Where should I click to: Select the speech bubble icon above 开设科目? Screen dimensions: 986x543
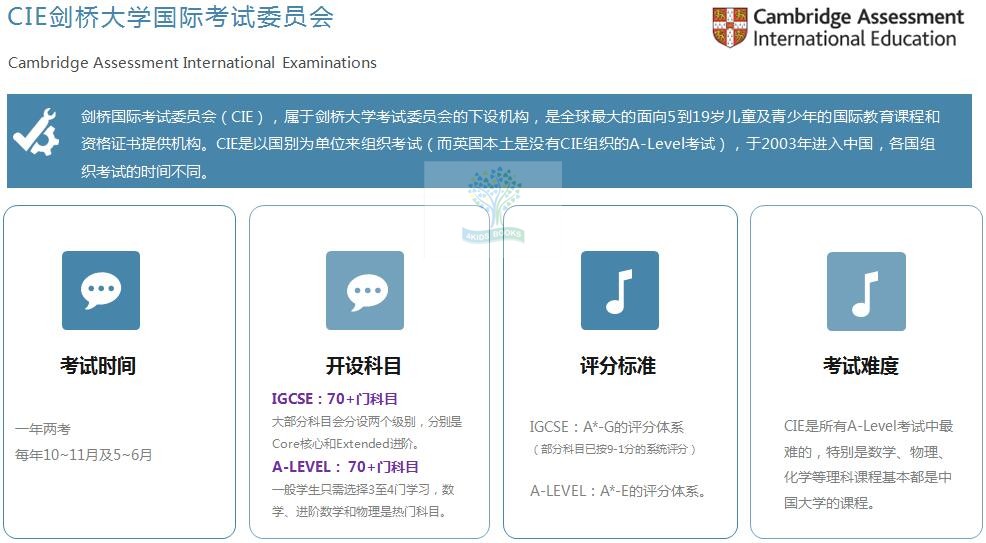365,290
